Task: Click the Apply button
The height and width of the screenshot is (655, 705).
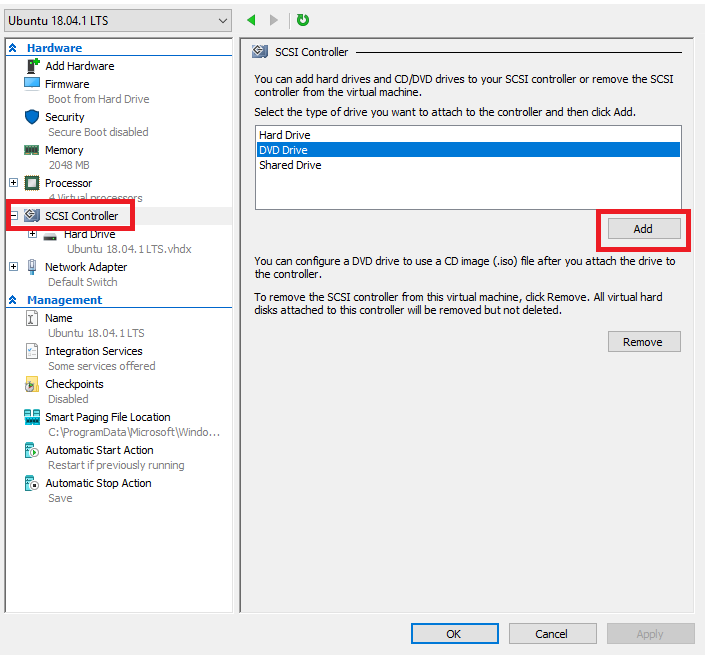Action: click(x=650, y=634)
